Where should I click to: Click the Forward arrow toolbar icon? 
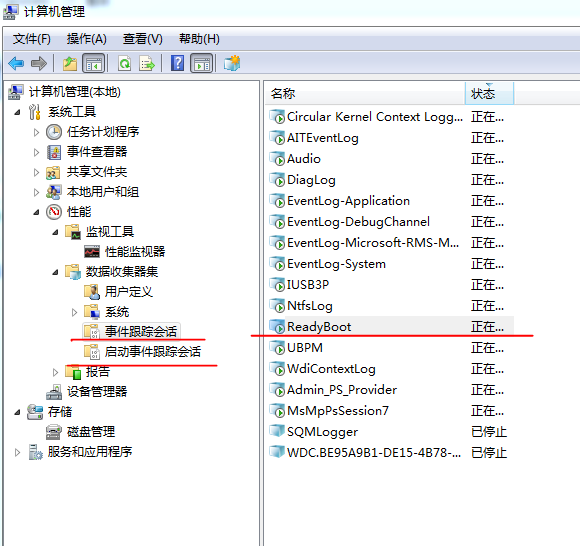(x=39, y=63)
